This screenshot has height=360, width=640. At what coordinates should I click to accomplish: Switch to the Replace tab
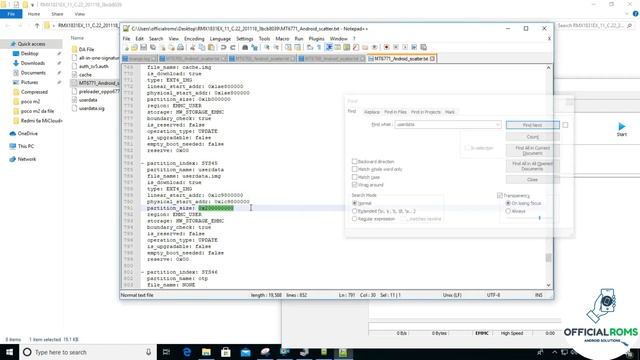[371, 112]
